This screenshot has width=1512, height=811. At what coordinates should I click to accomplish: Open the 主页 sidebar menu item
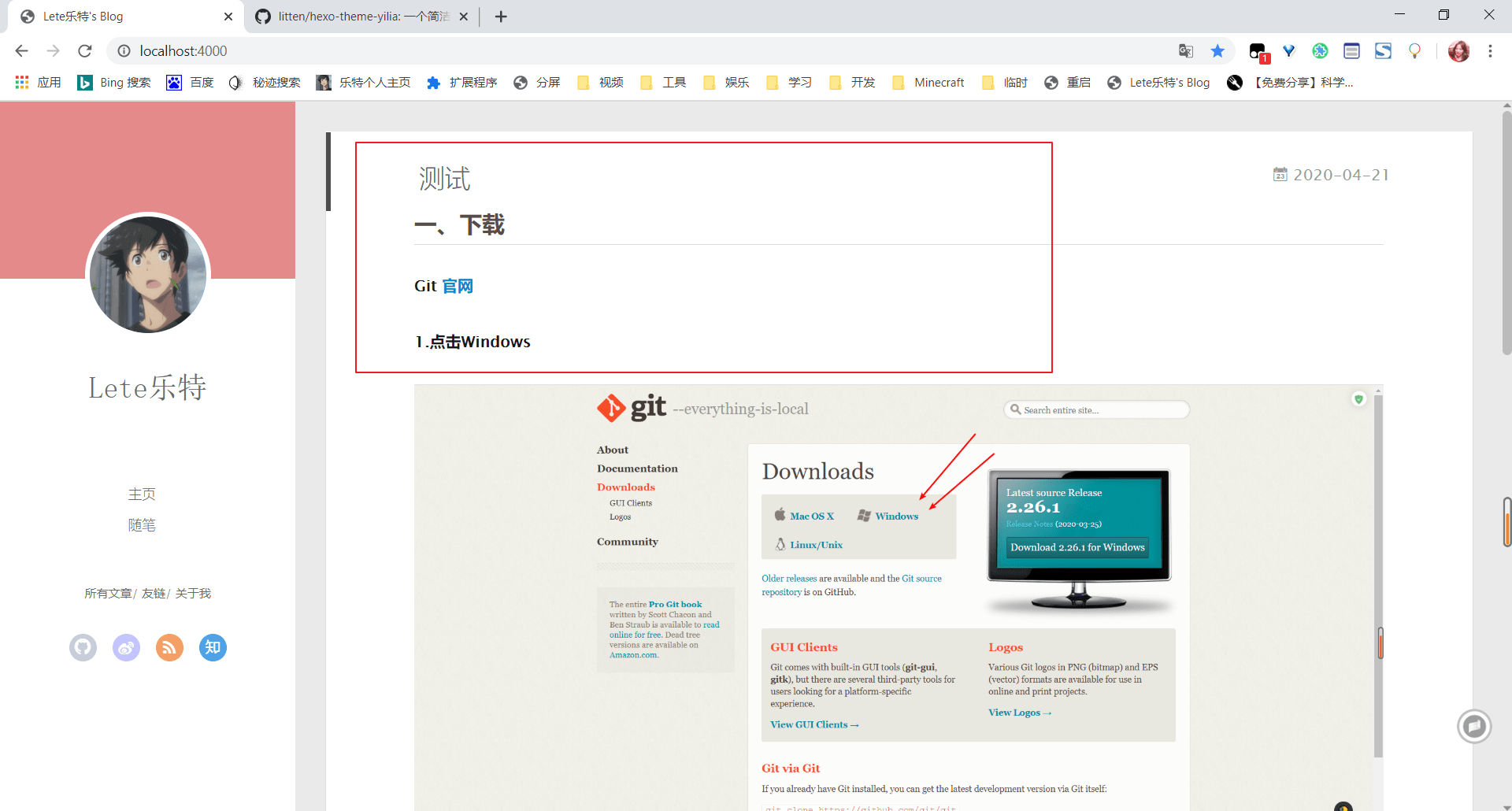point(142,494)
